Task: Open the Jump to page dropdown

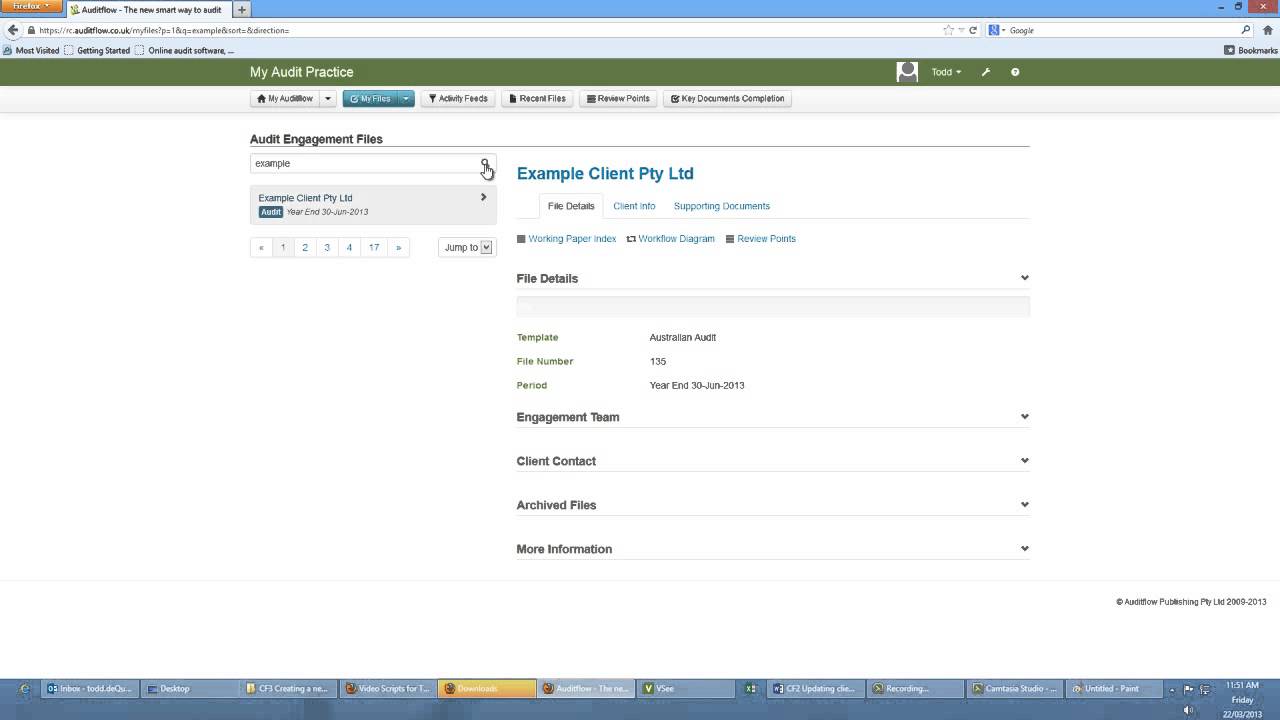Action: pos(467,247)
